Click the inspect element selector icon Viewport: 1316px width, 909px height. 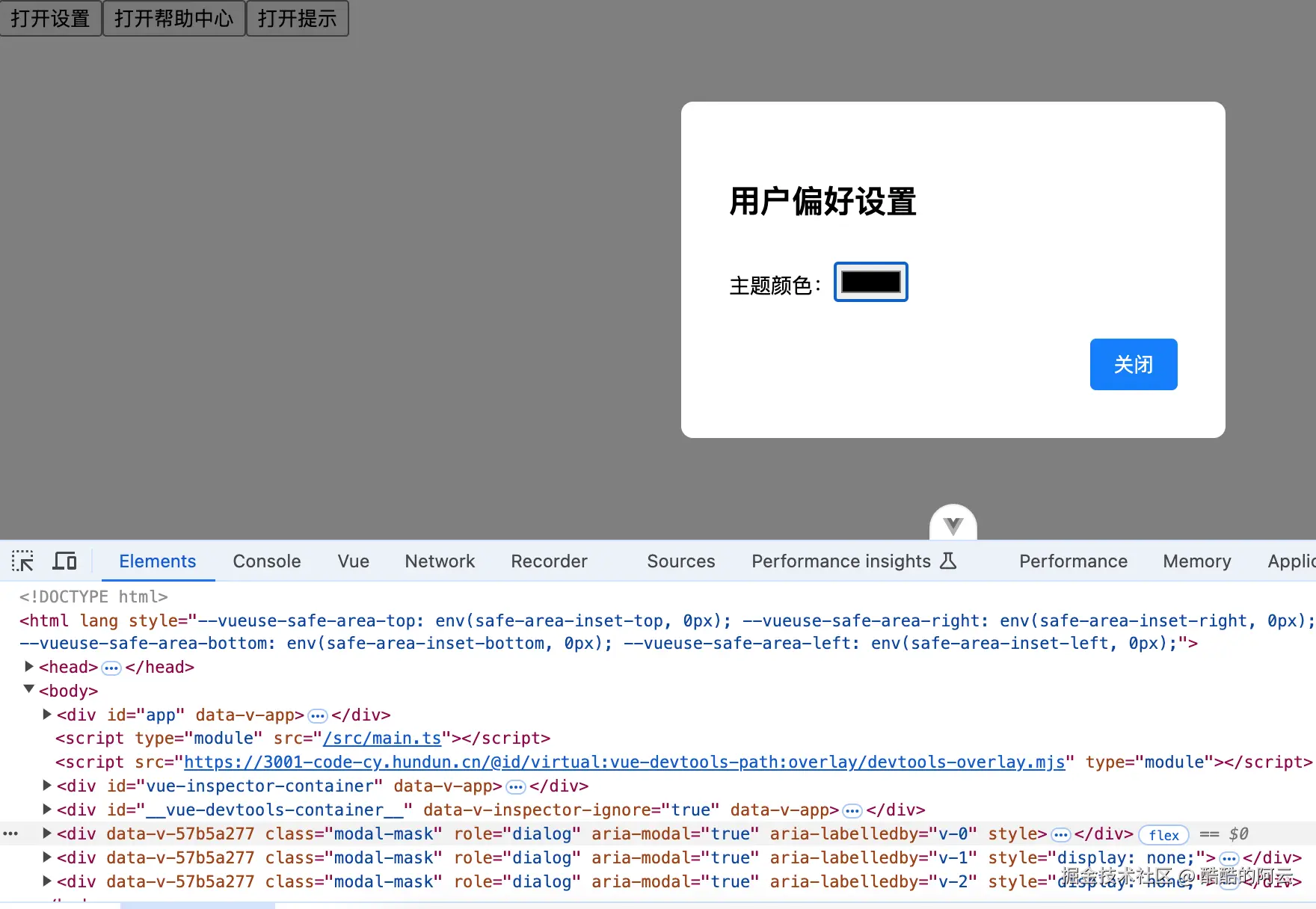pos(23,561)
